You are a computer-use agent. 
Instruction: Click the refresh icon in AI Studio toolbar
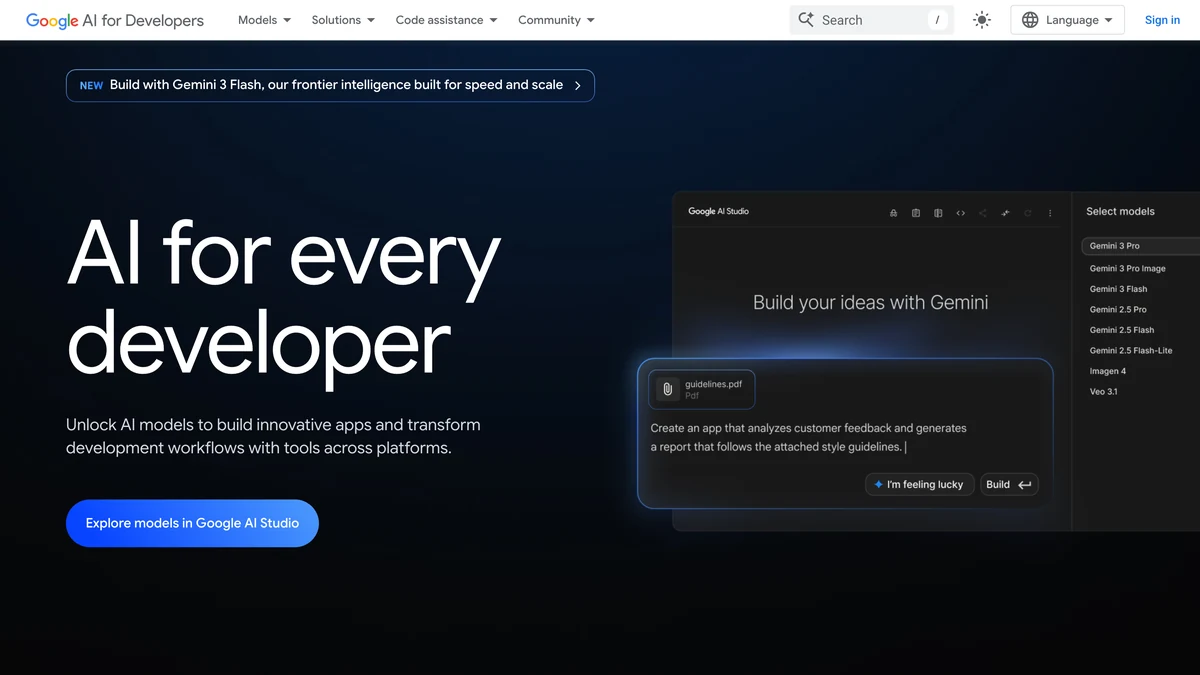pos(1027,213)
